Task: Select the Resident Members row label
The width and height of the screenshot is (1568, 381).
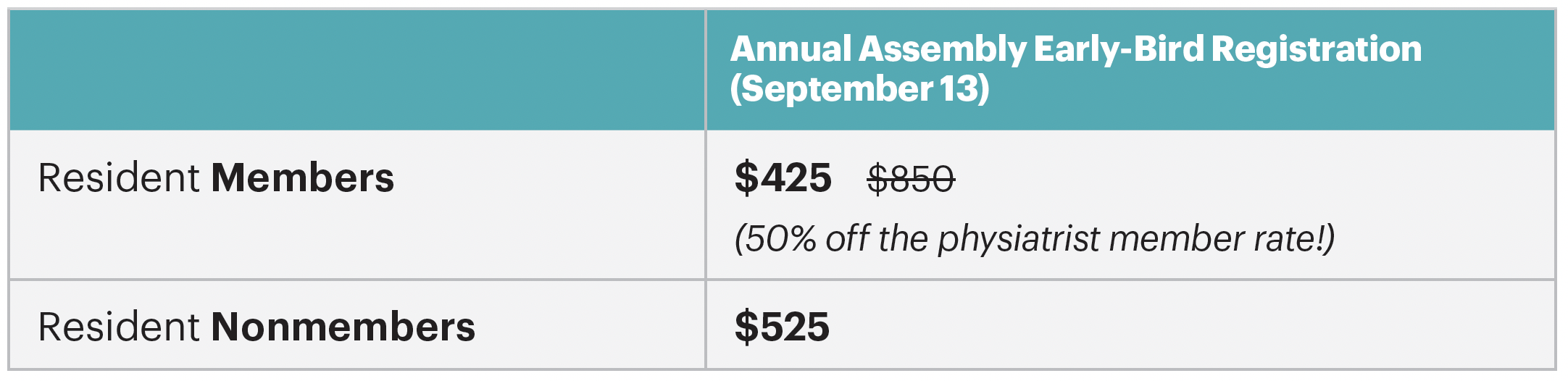Action: 216,178
